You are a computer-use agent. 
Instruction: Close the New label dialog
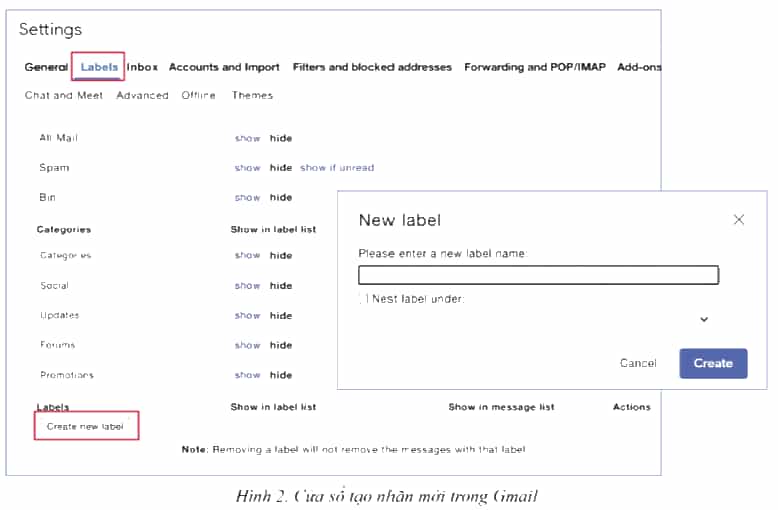click(x=739, y=219)
